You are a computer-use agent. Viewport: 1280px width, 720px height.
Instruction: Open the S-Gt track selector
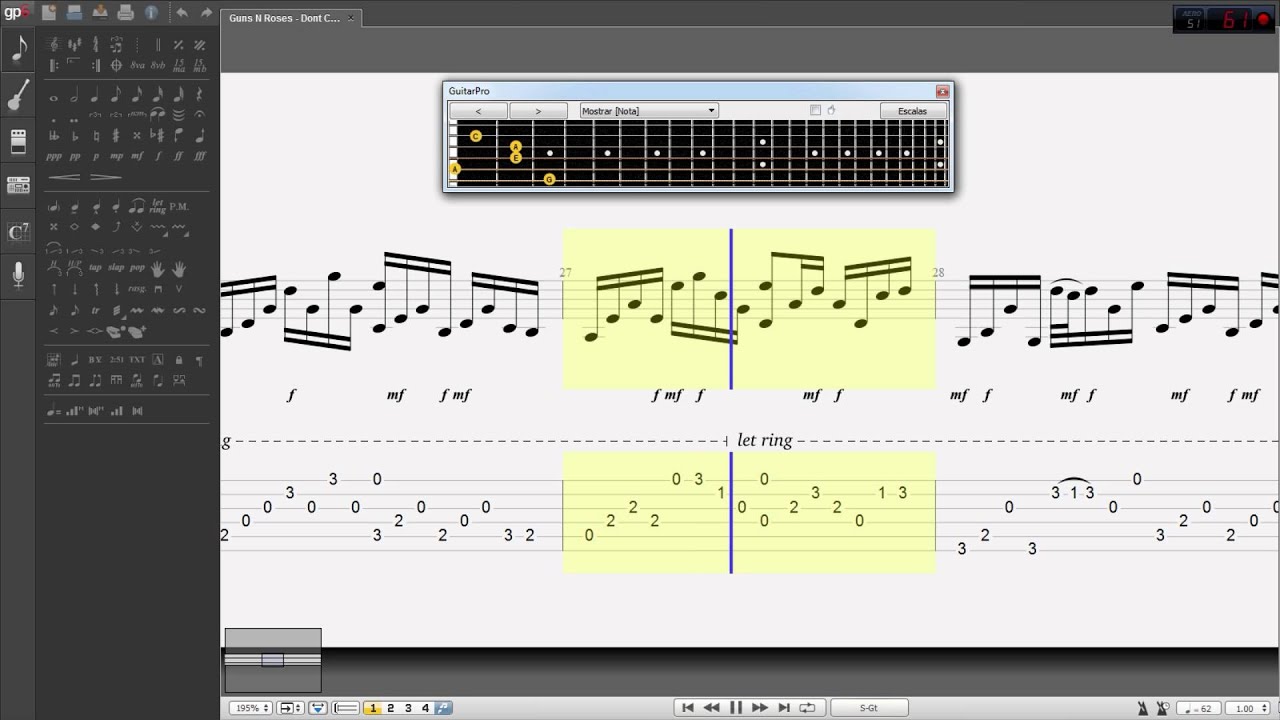pyautogui.click(x=869, y=708)
